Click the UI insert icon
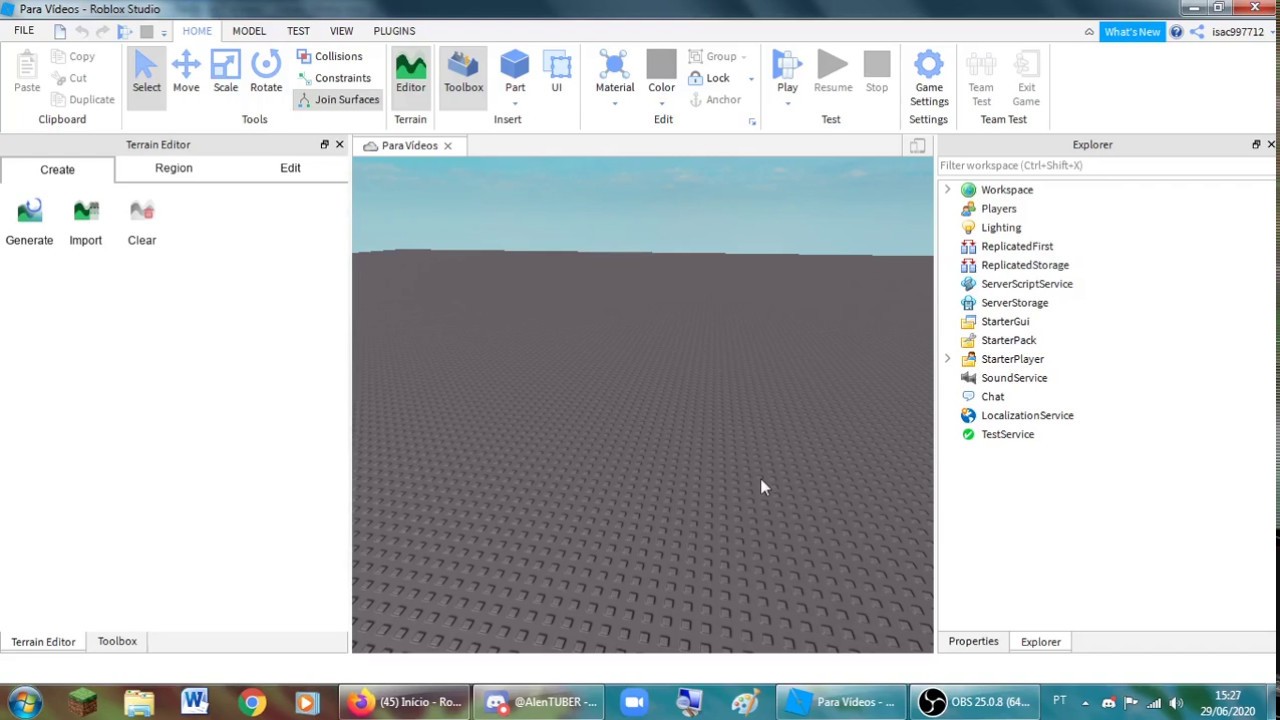This screenshot has height=720, width=1280. (557, 72)
